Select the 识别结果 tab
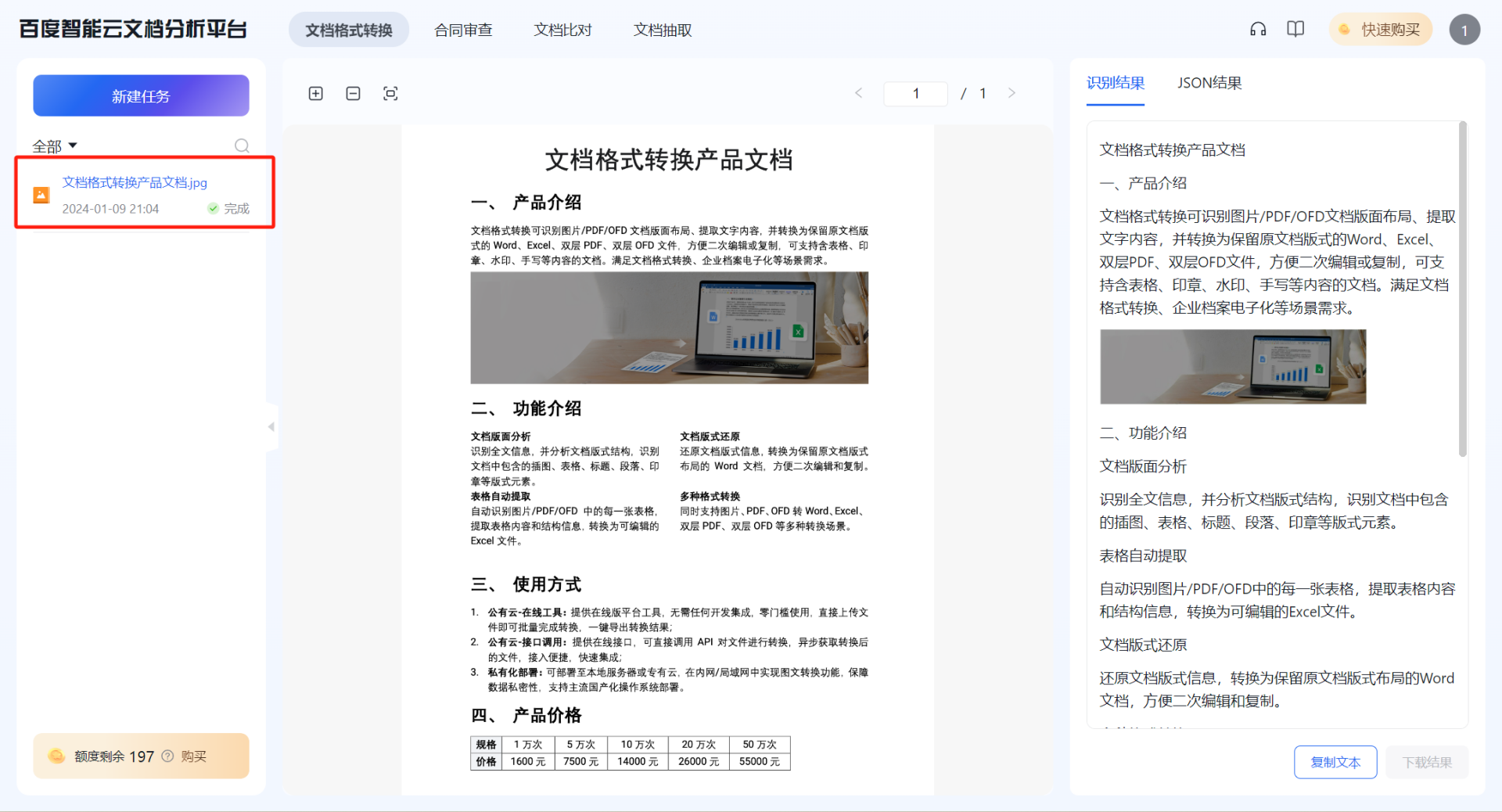Image resolution: width=1502 pixels, height=812 pixels. (1116, 83)
